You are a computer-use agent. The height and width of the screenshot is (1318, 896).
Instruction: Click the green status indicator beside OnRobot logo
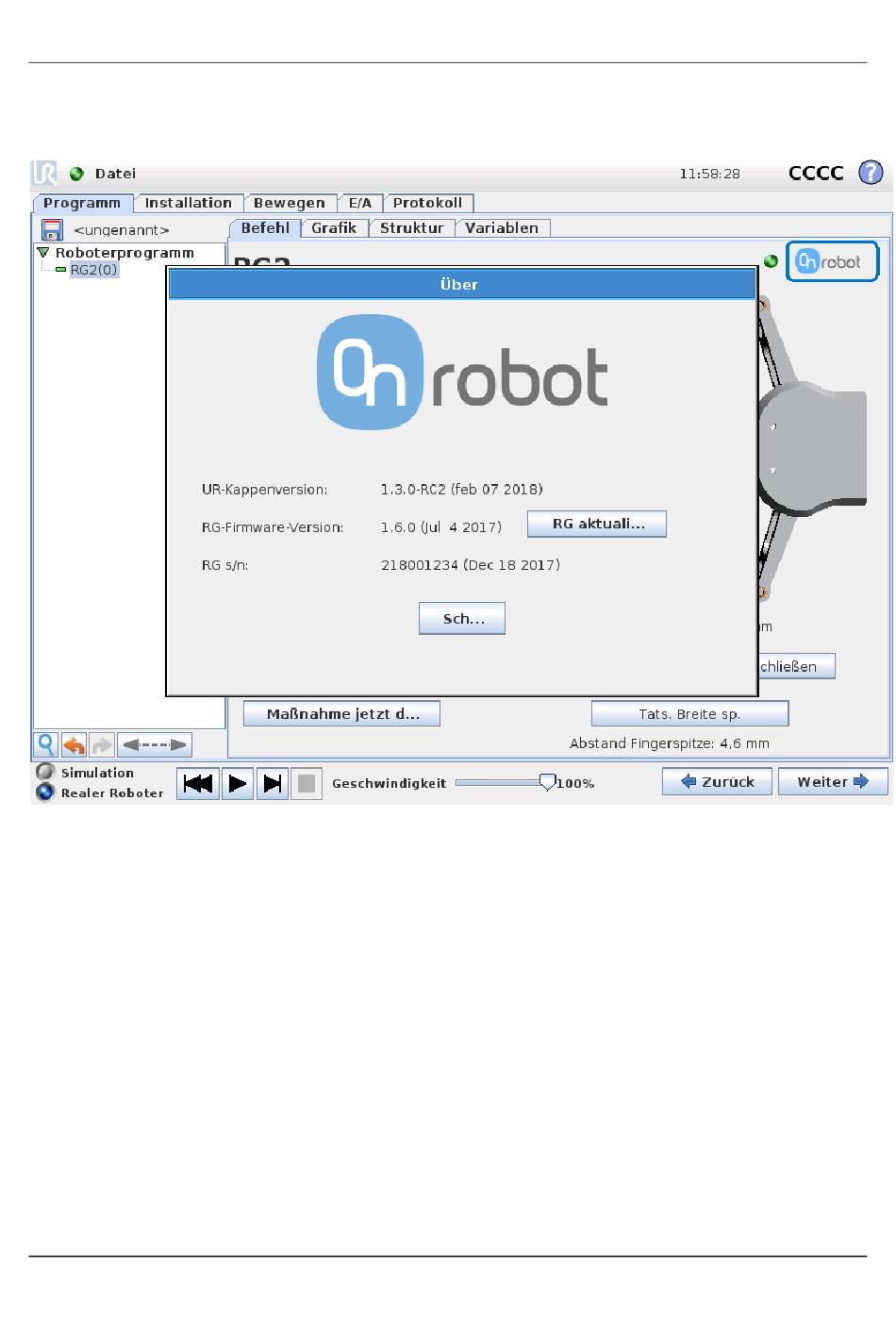point(772,261)
